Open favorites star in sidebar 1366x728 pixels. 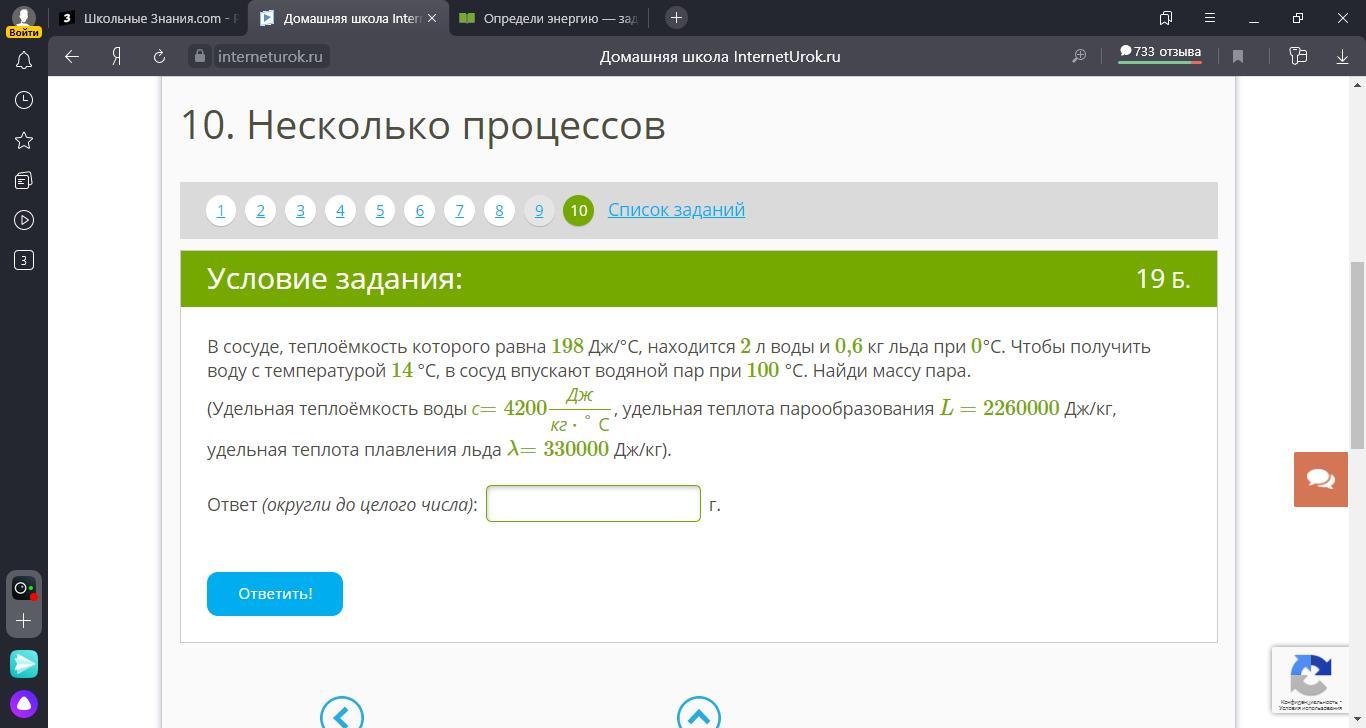[x=24, y=140]
